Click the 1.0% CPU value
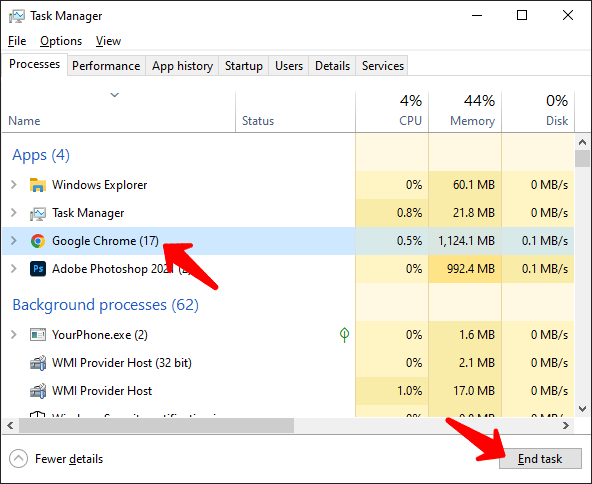Screen dimensions: 592x484 [x=409, y=391]
